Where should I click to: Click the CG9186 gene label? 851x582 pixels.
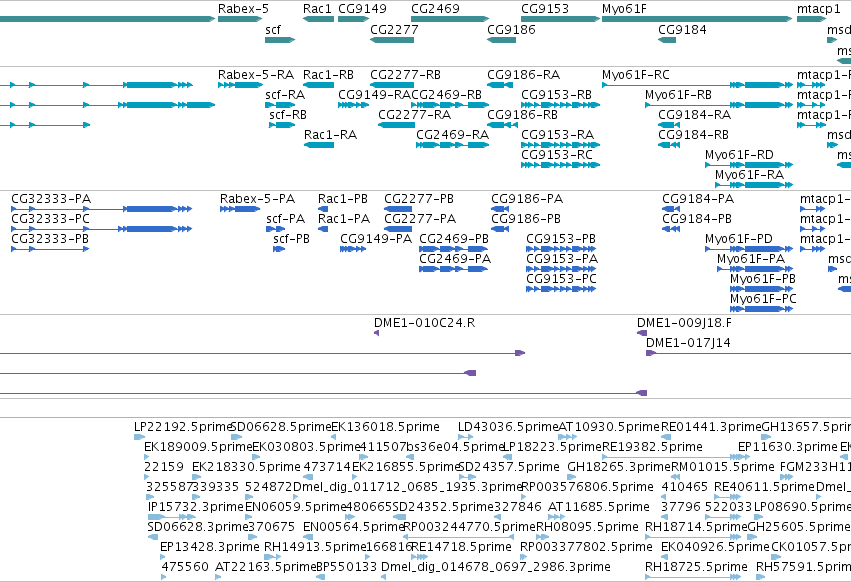[x=511, y=29]
